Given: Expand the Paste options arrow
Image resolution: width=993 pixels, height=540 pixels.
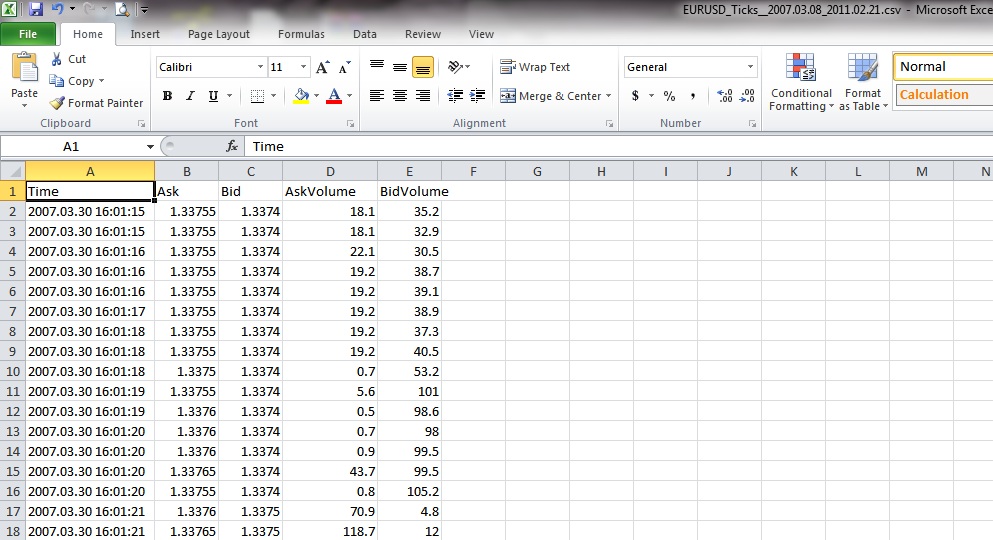Looking at the screenshot, I should 25,105.
